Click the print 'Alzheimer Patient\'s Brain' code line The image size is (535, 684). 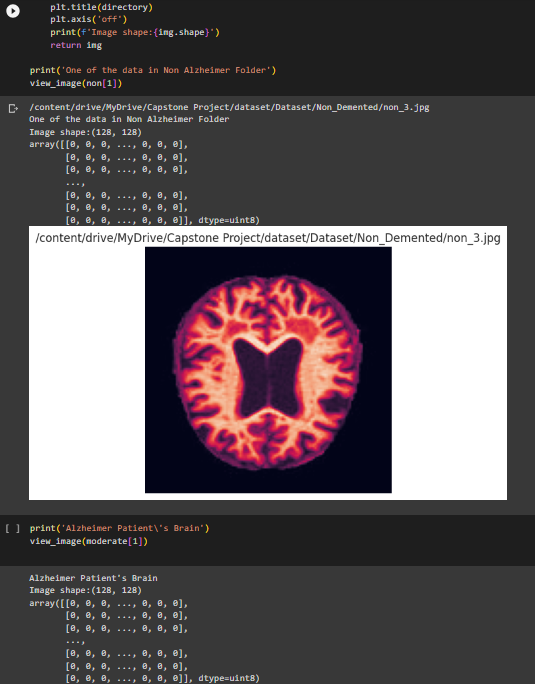click(120, 528)
